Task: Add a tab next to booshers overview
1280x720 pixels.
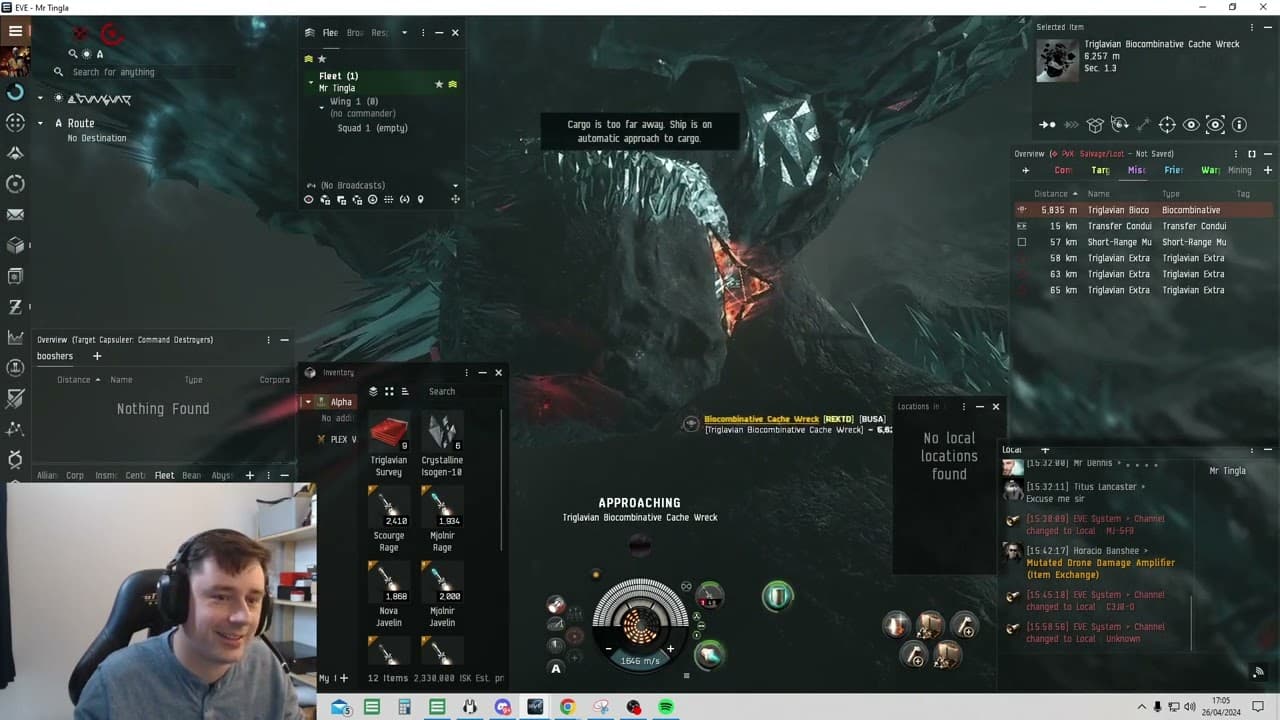Action: [97, 356]
